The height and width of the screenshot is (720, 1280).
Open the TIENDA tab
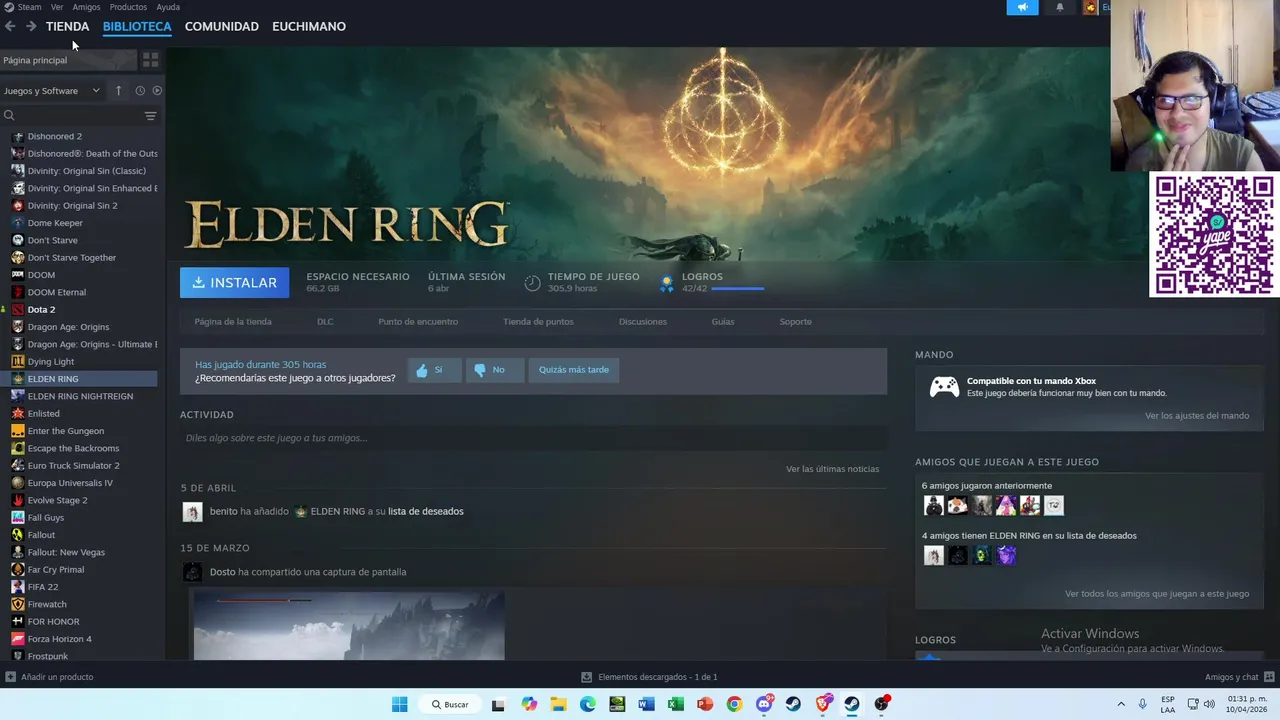(x=67, y=26)
